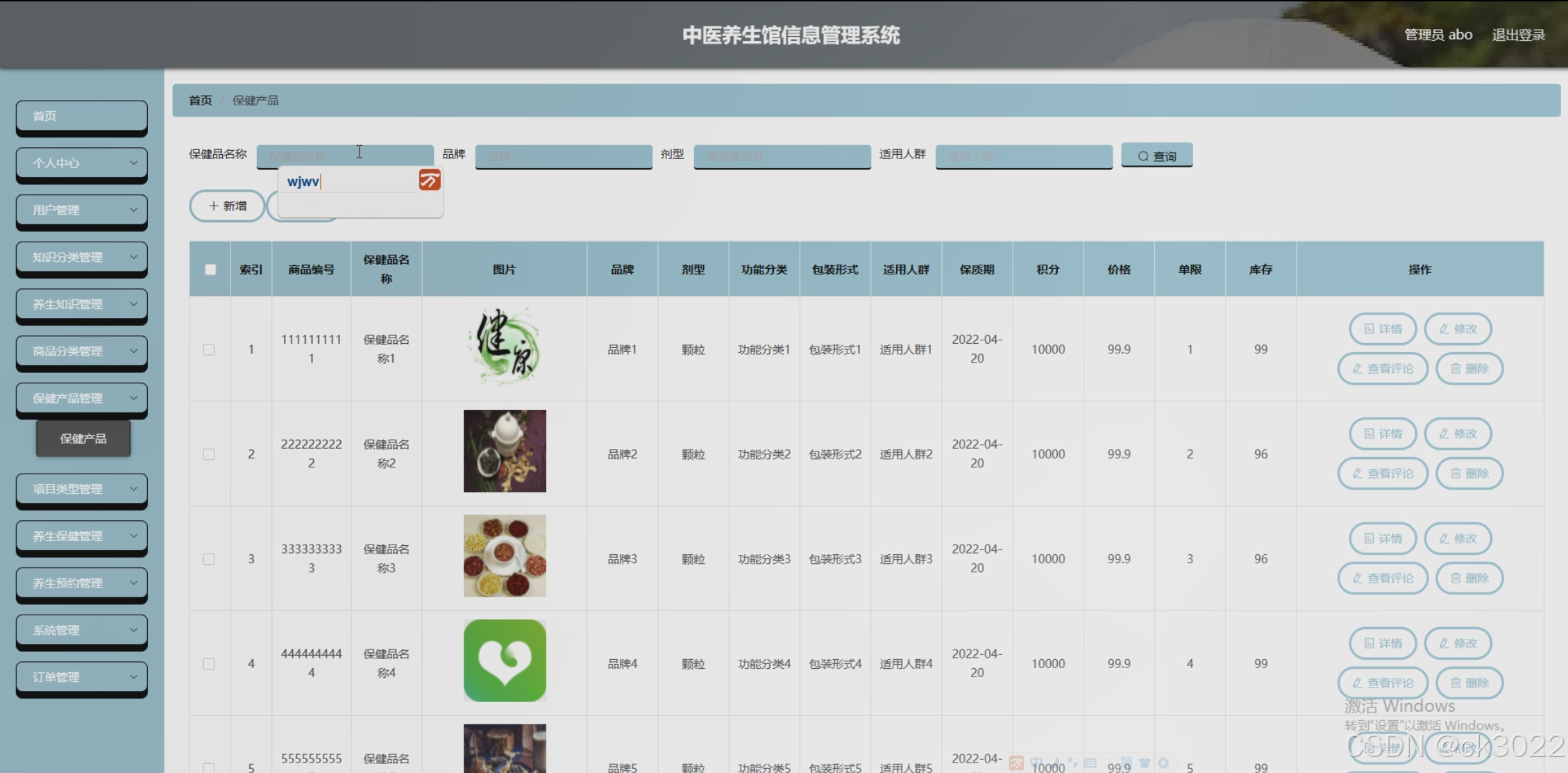Viewport: 1568px width, 773px height.
Task: Expand the 订单管理 sidebar menu
Action: 82,677
